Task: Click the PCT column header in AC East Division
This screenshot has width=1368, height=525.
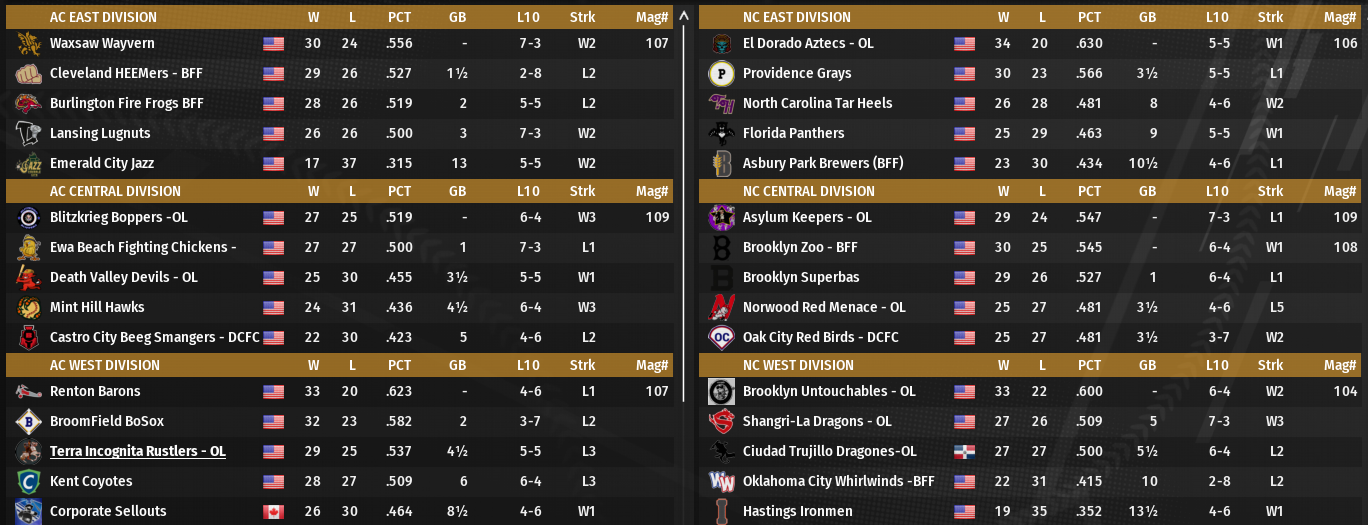Action: [399, 17]
